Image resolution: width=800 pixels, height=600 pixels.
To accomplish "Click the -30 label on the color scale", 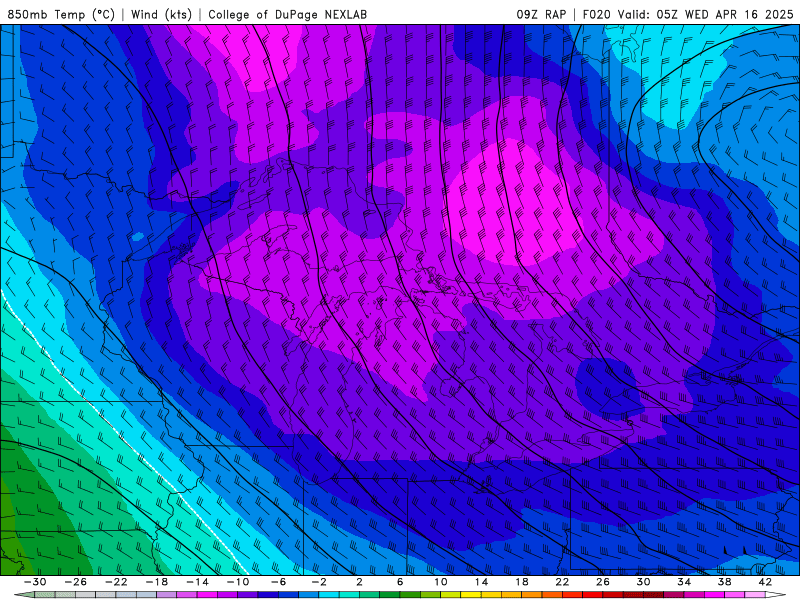I will point(35,582).
